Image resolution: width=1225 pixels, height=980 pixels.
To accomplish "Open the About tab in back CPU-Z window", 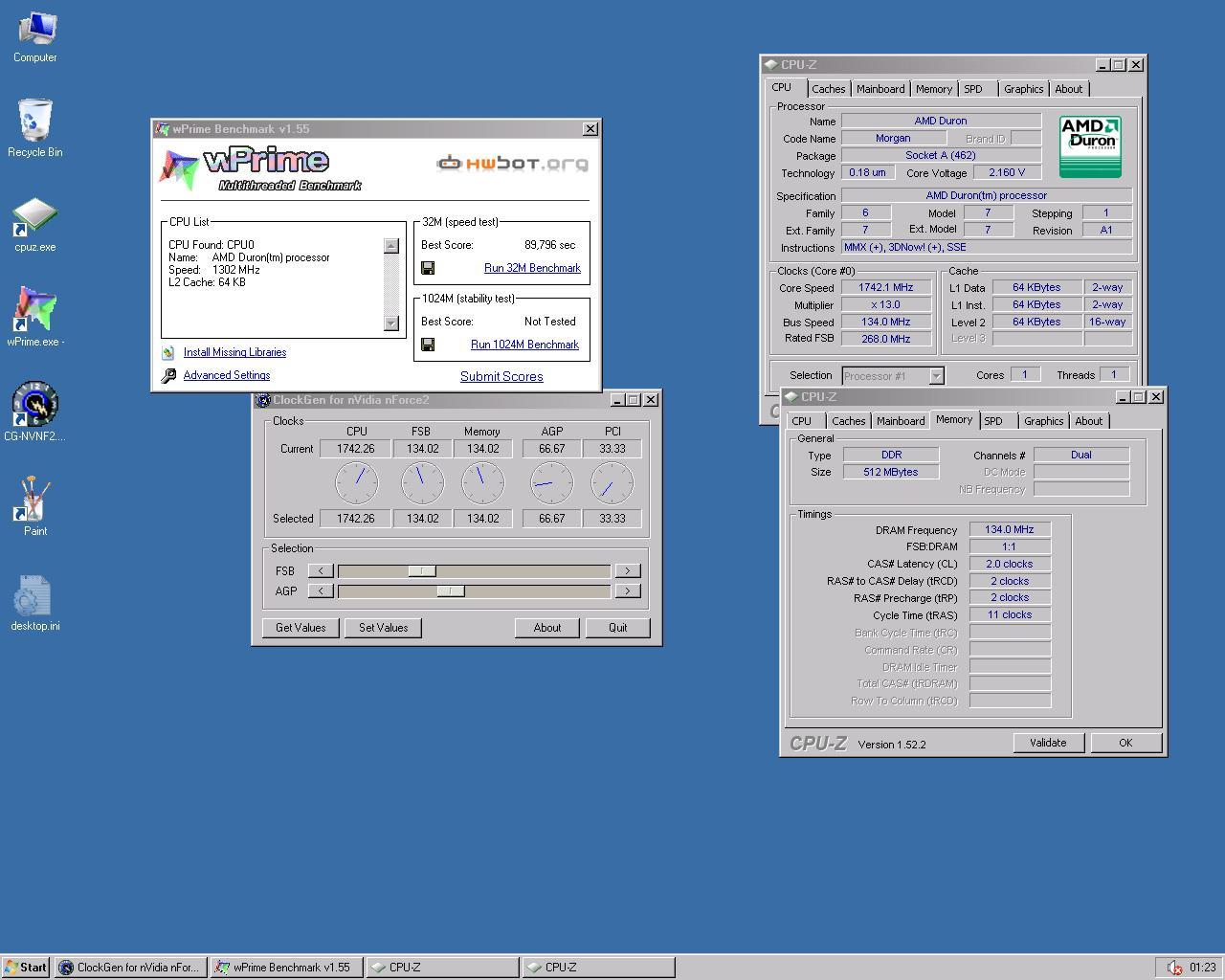I will [1069, 89].
